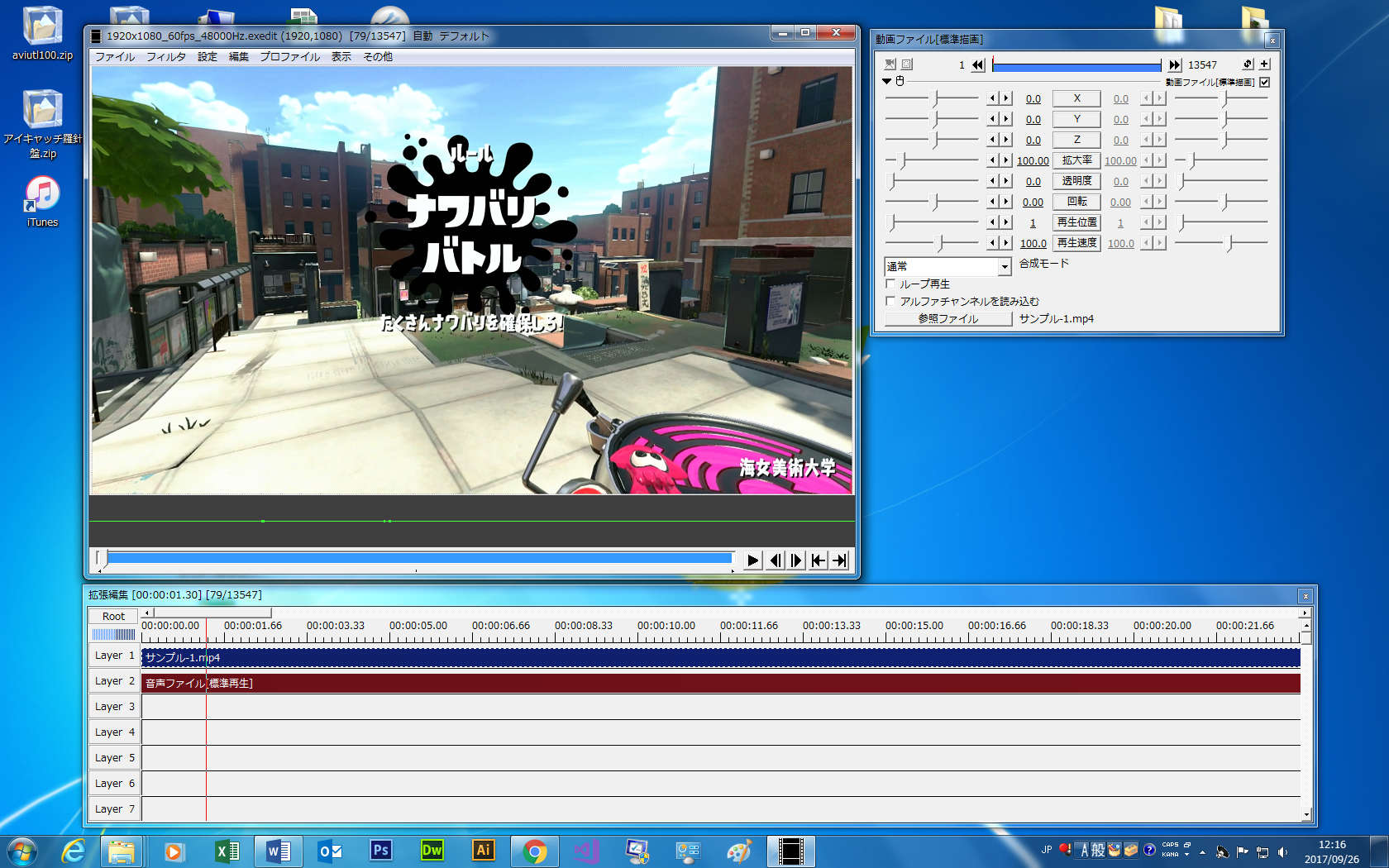Click the Y parameter button
Image resolution: width=1389 pixels, height=868 pixels.
point(1076,119)
